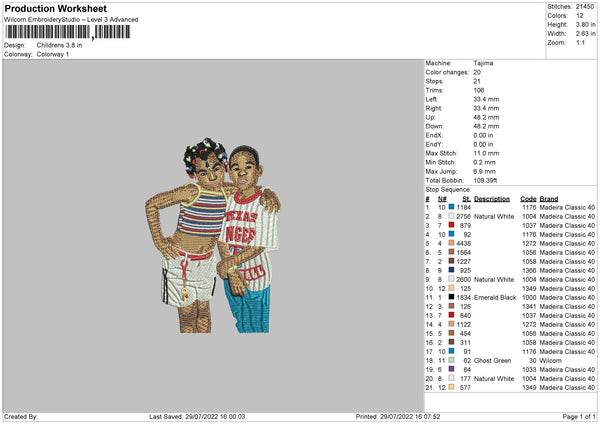This screenshot has width=600, height=424.
Task: Click the dark brown swatch in stop row 7
Action: (452, 261)
